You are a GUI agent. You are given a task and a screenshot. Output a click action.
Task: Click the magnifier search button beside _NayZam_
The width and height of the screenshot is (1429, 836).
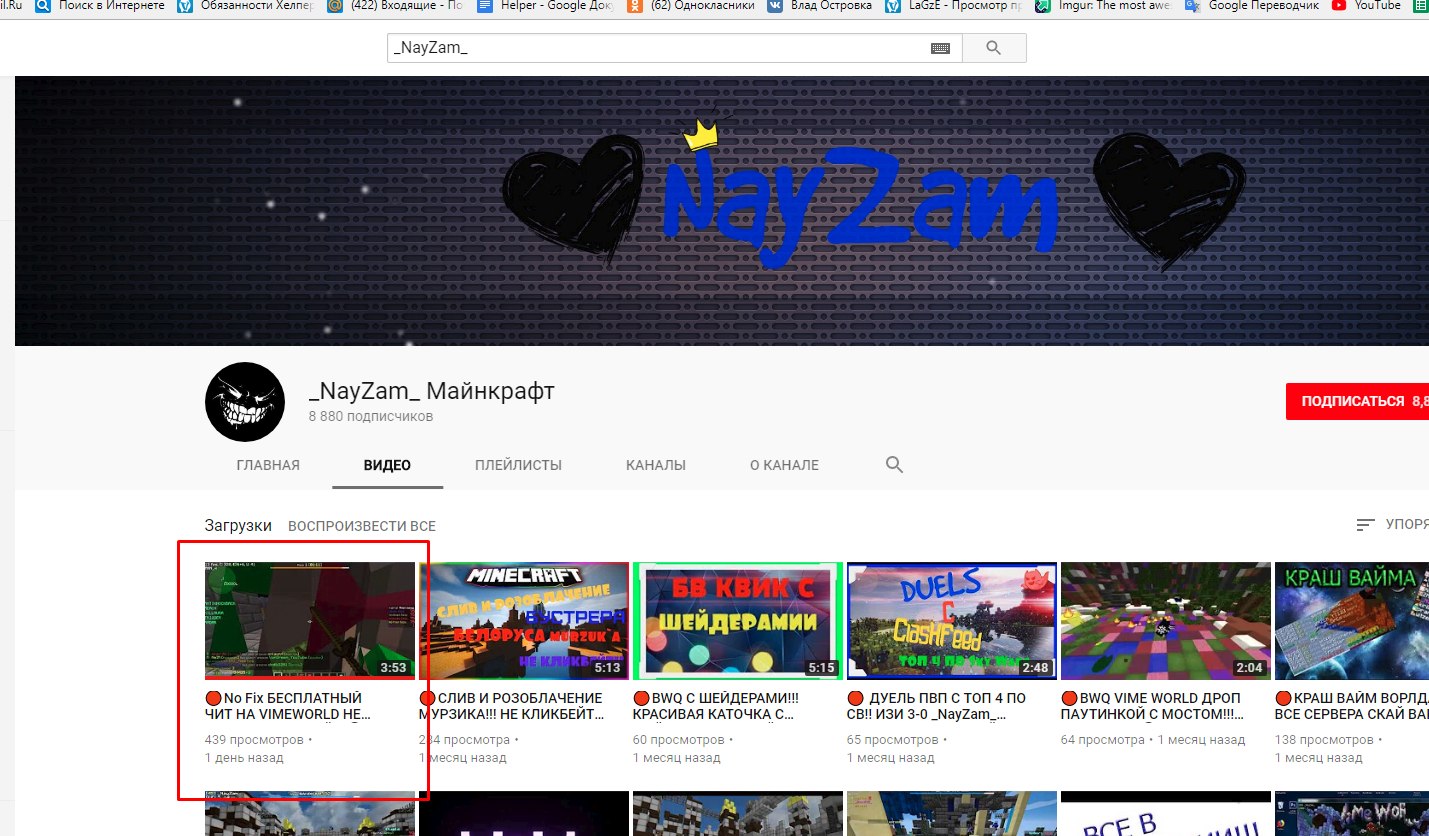[x=993, y=48]
